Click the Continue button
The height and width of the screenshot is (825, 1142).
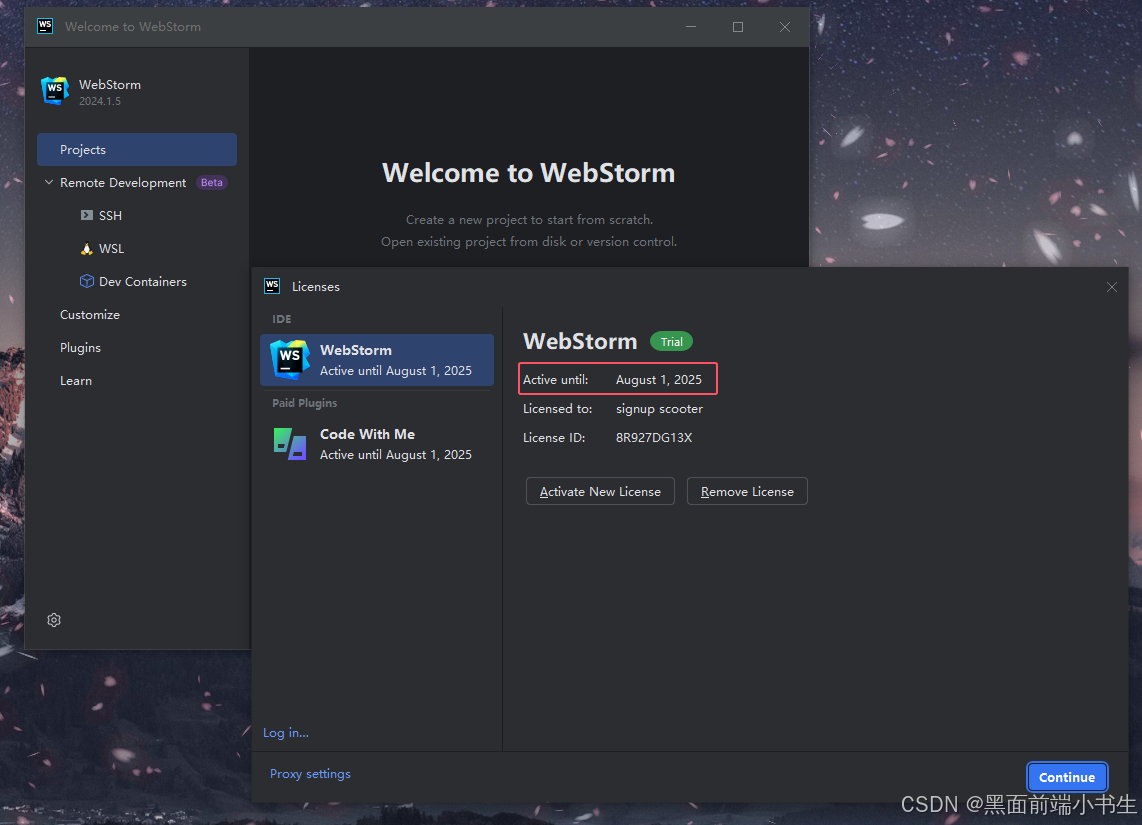[1067, 777]
